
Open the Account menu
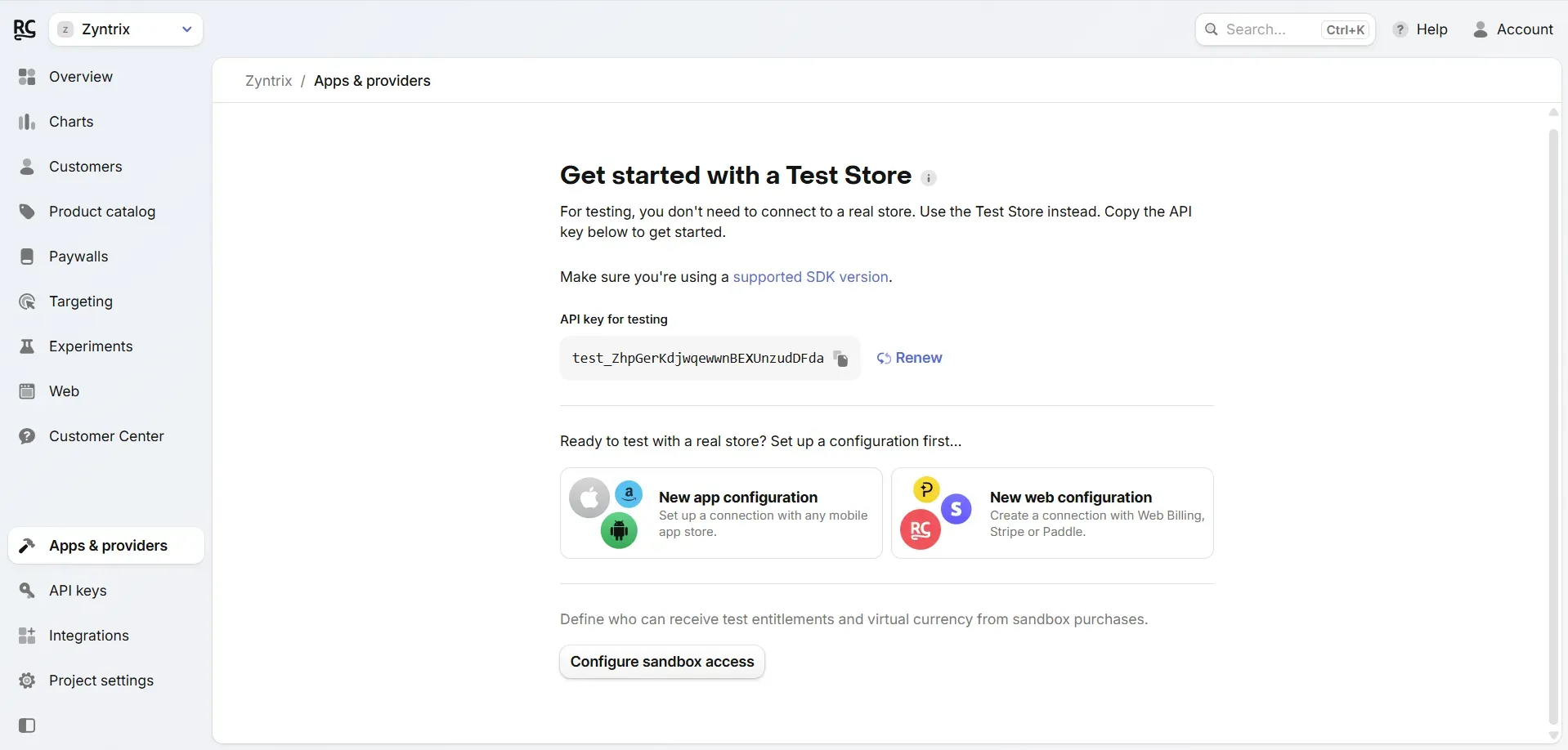coord(1512,29)
